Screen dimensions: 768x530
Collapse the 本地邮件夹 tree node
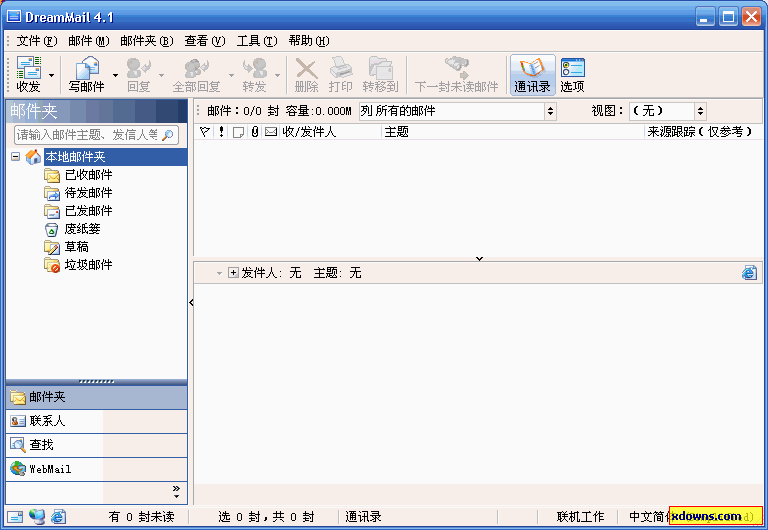(x=16, y=157)
